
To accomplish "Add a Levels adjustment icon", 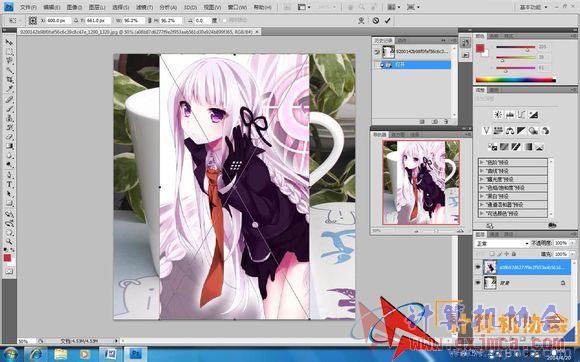I will coord(510,115).
